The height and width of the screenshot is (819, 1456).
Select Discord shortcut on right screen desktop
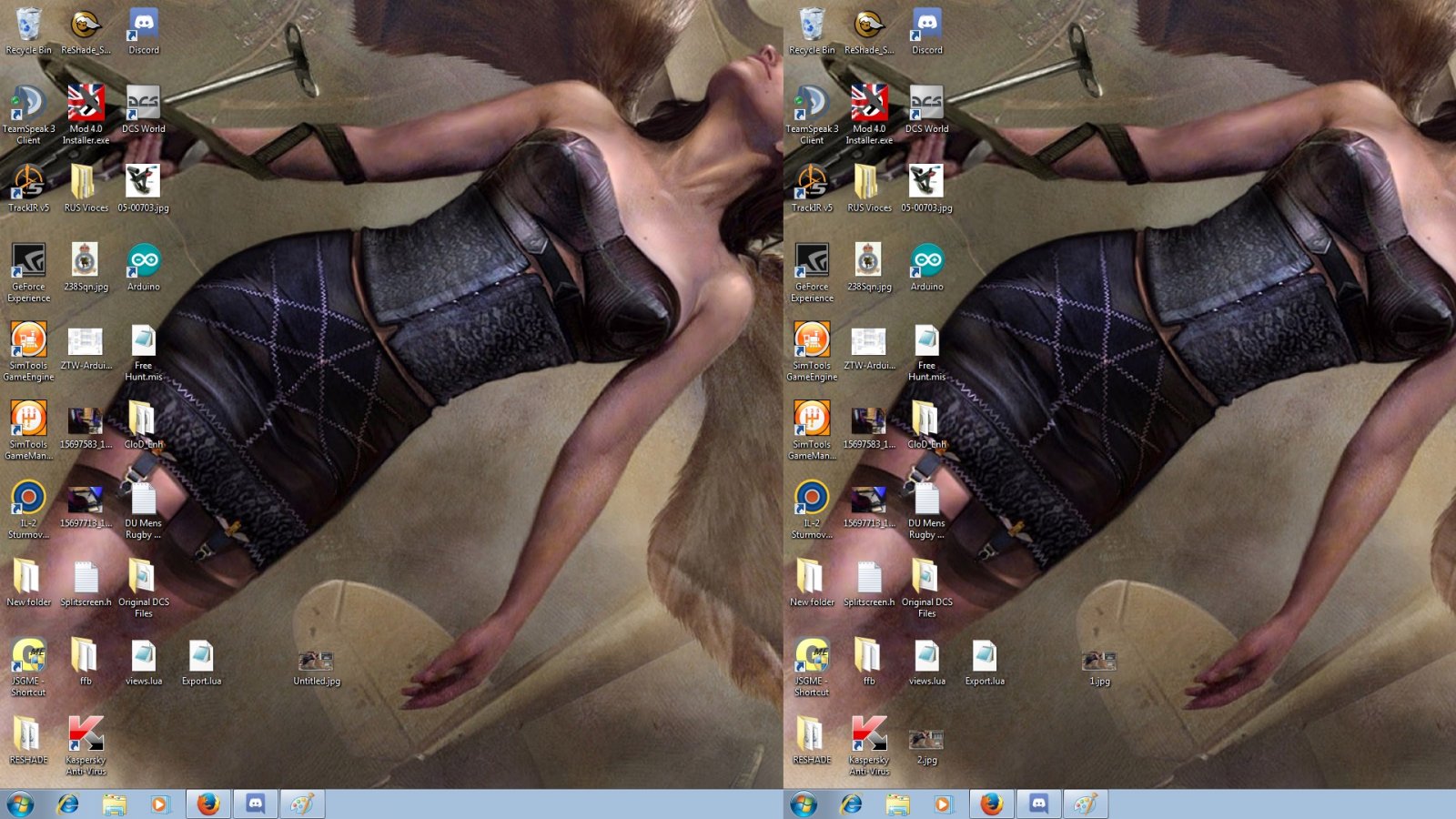tap(926, 32)
